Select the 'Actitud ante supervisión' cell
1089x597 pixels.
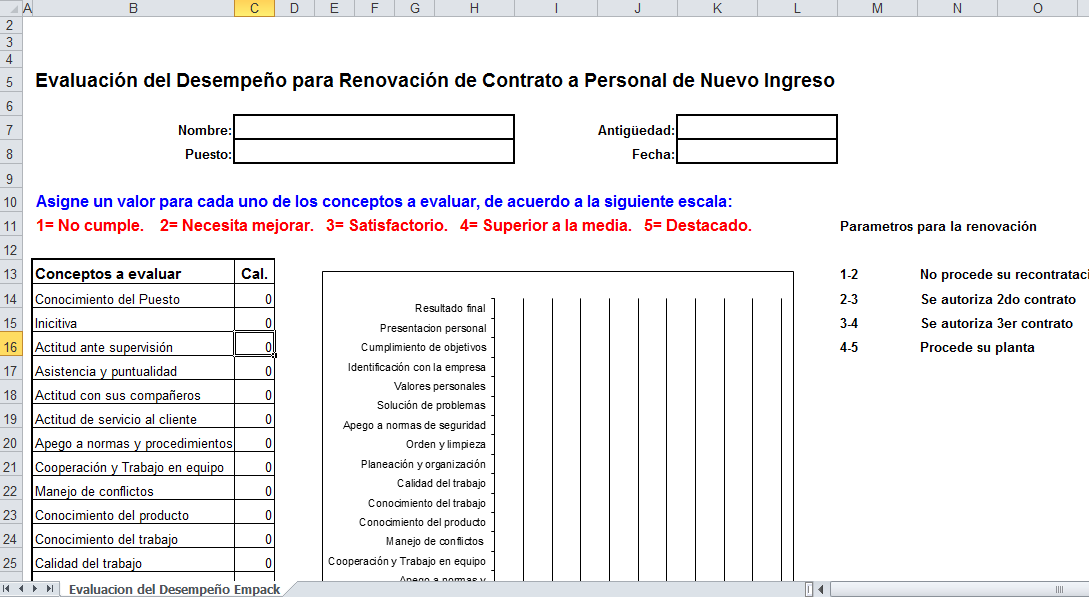(133, 346)
